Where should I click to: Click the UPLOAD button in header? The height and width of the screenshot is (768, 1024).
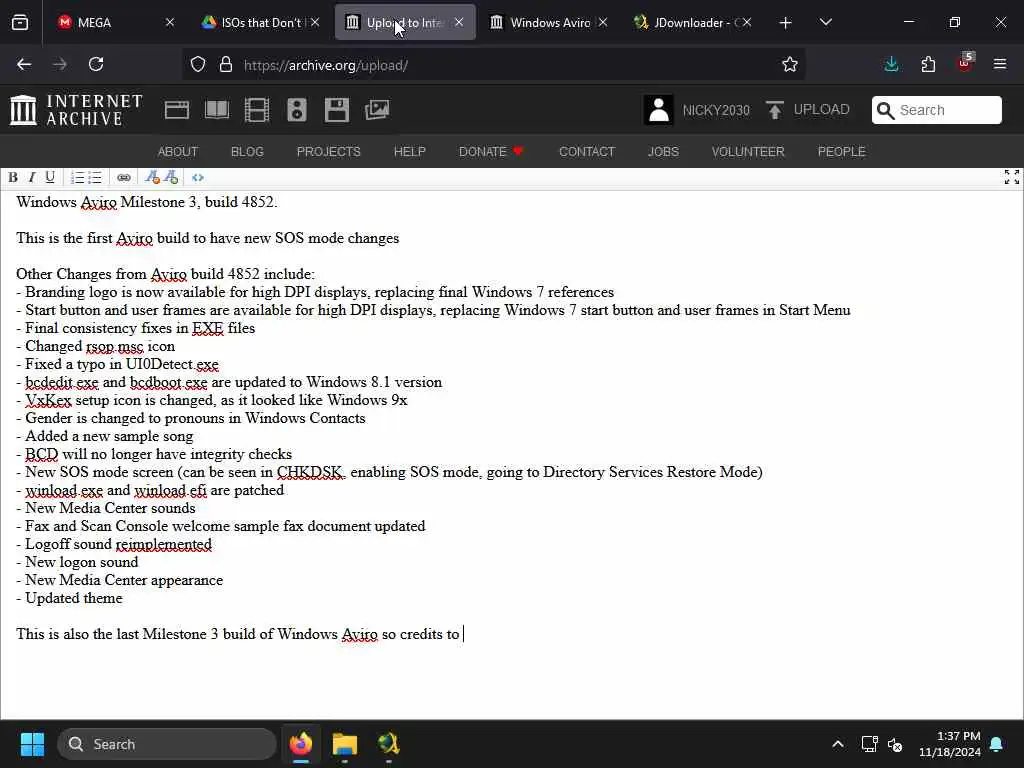click(x=808, y=110)
